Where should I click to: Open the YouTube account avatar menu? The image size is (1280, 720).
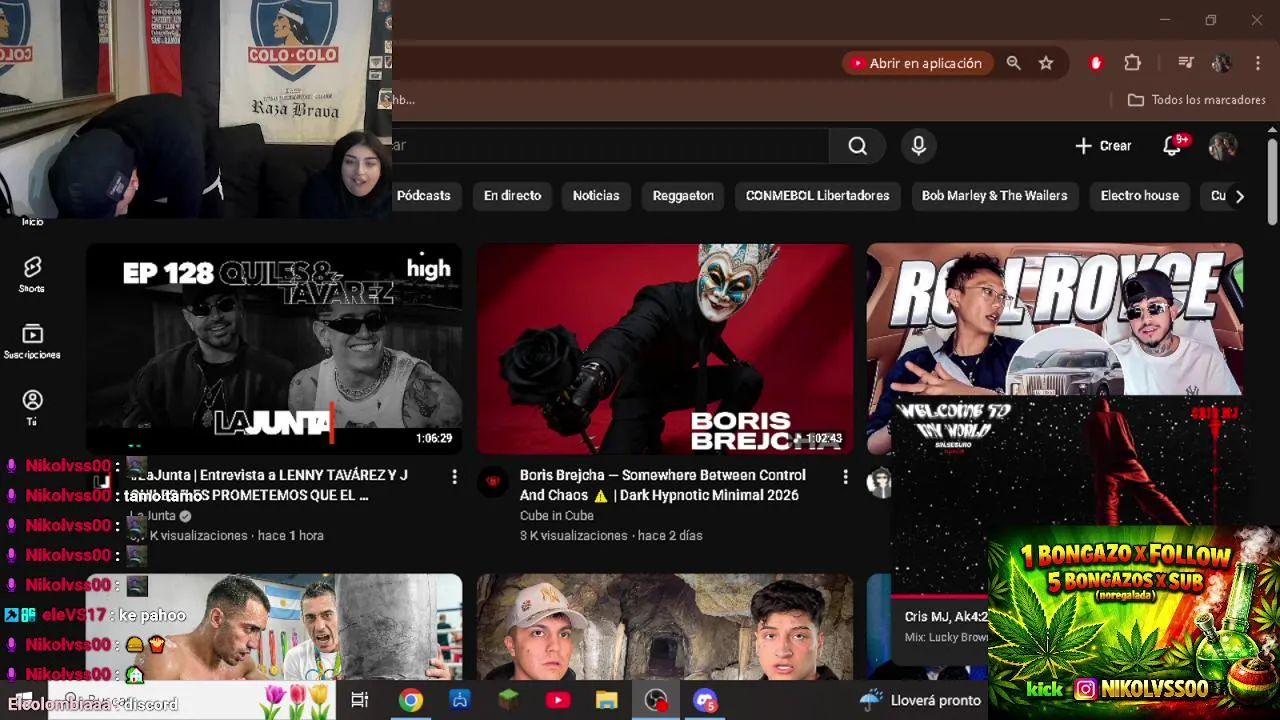[x=1222, y=146]
